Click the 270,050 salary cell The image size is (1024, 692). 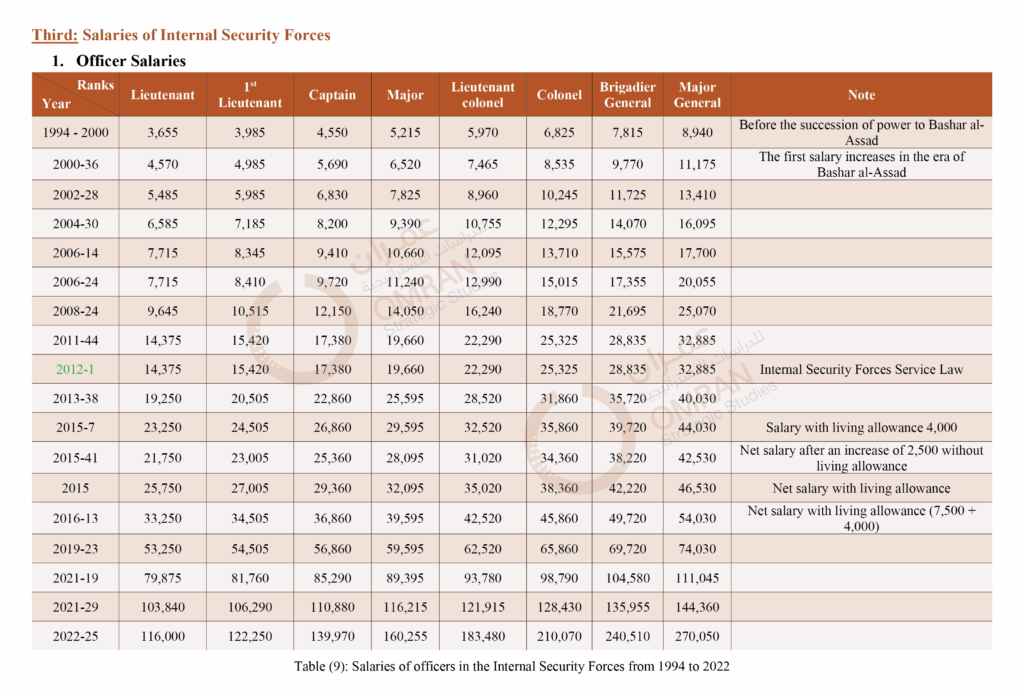point(697,636)
